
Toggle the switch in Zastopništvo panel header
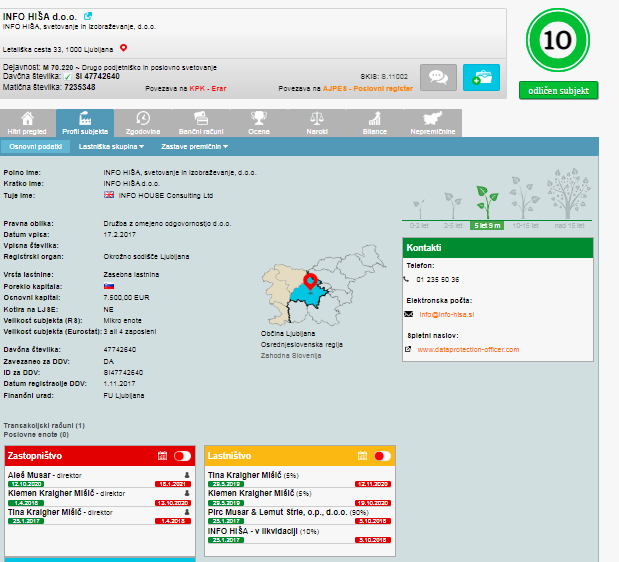[x=182, y=456]
